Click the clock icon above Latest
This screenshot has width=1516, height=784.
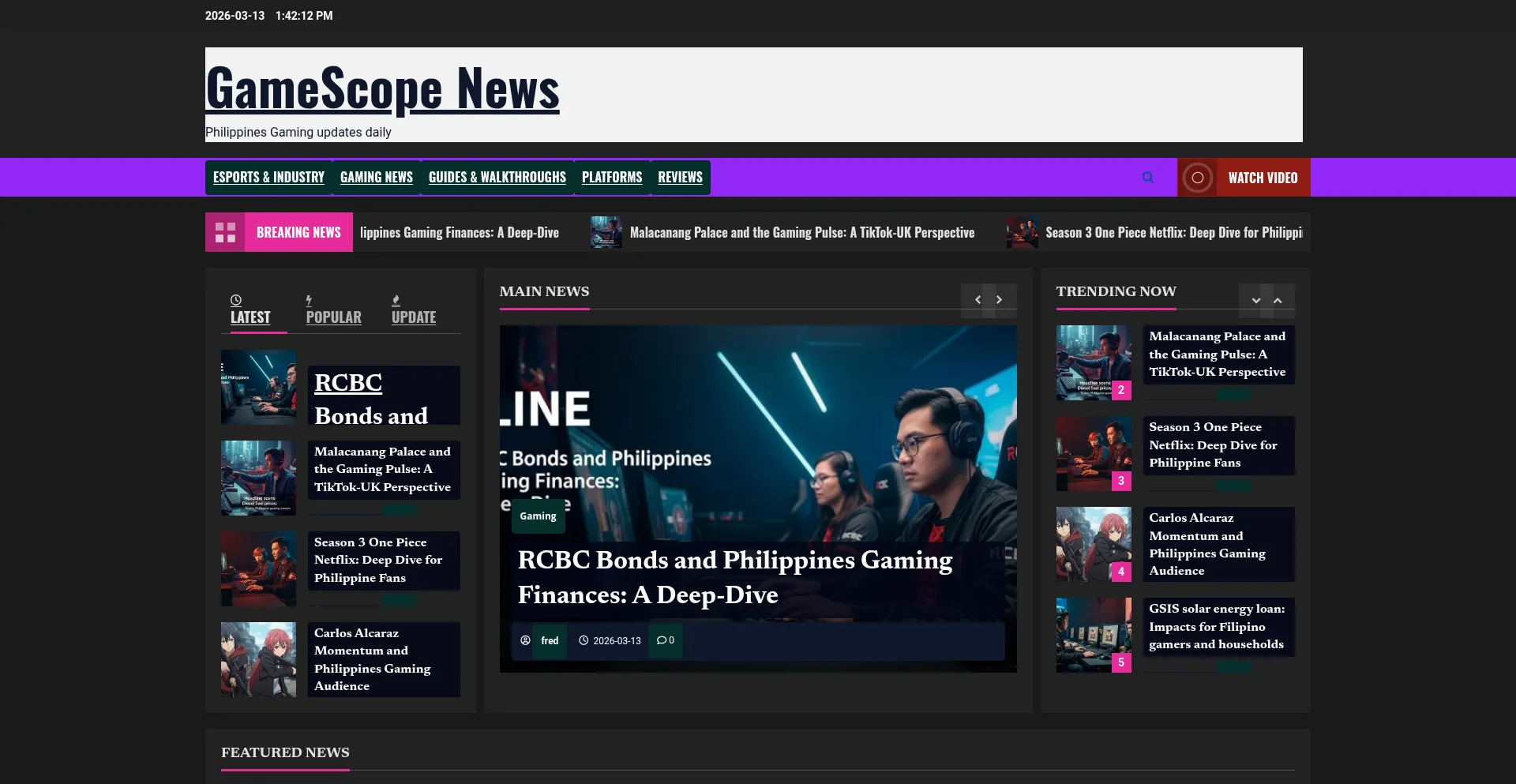click(x=236, y=300)
